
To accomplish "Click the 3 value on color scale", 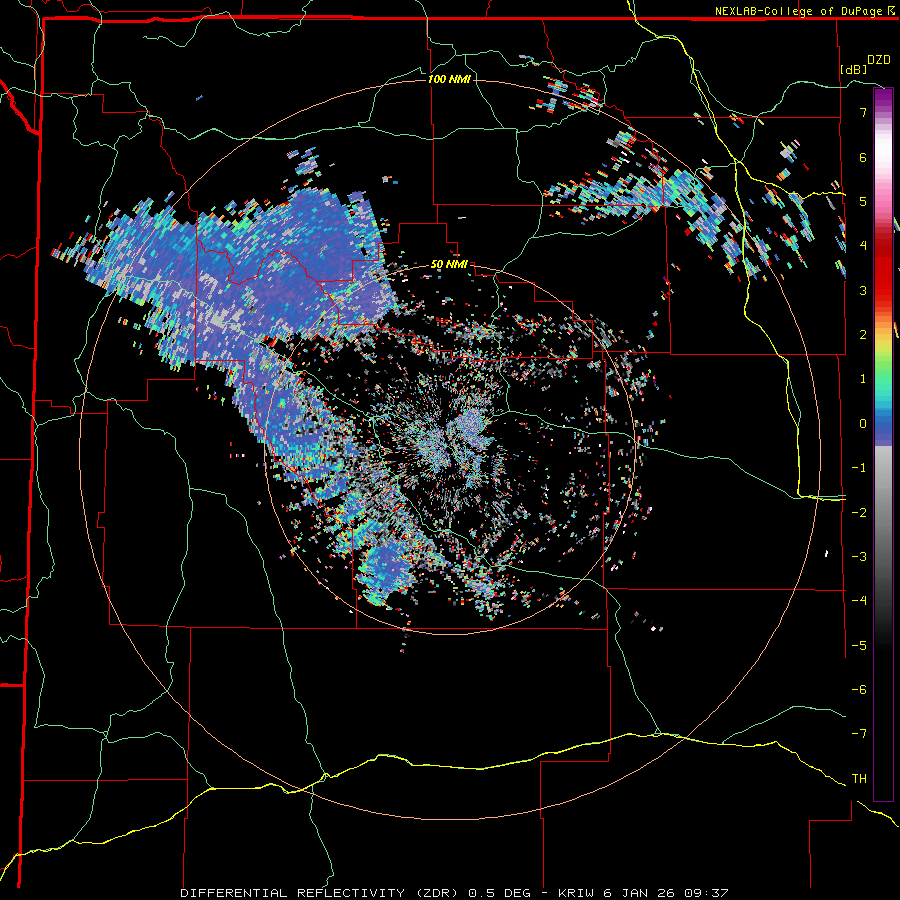I will tap(863, 290).
